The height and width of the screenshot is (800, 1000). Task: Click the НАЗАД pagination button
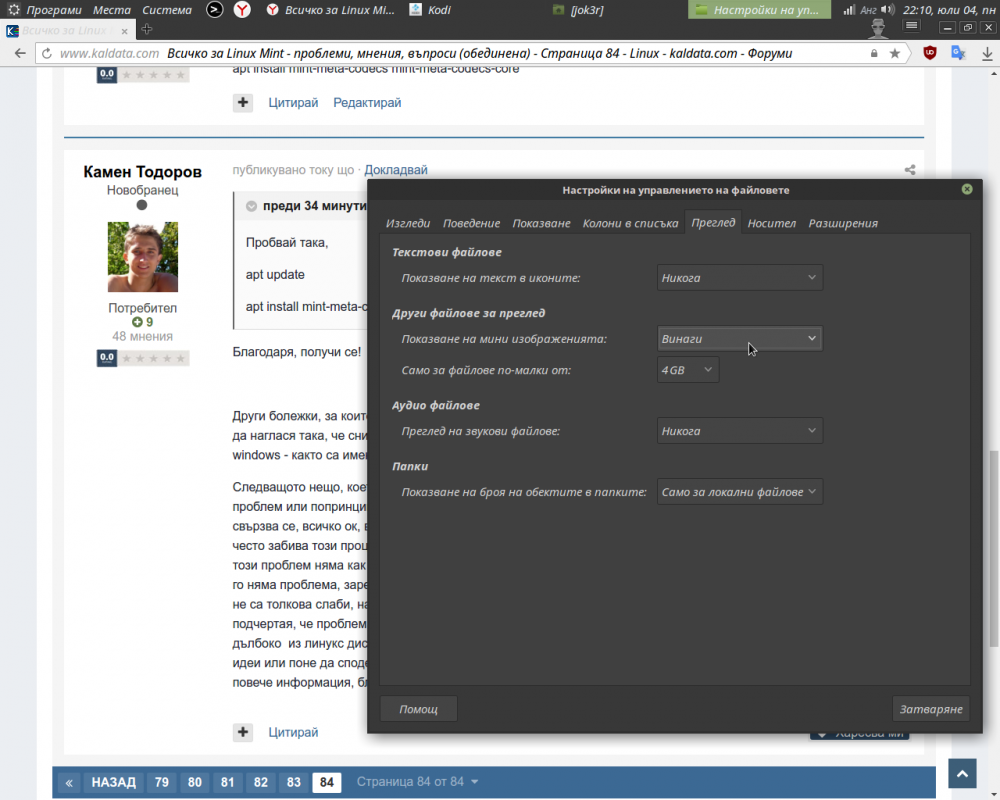(x=114, y=782)
